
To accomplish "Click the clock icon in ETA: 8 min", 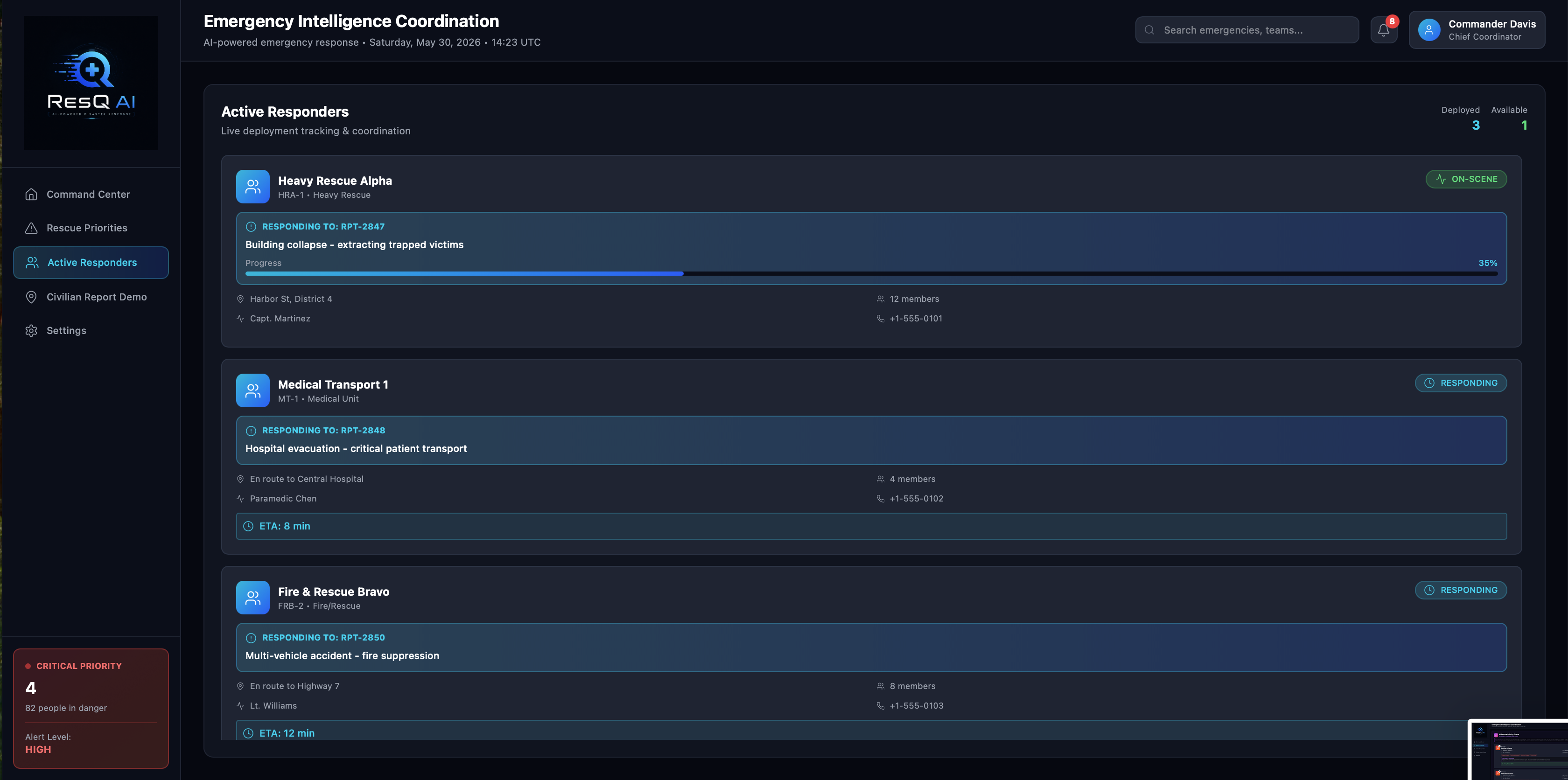I will 248,526.
